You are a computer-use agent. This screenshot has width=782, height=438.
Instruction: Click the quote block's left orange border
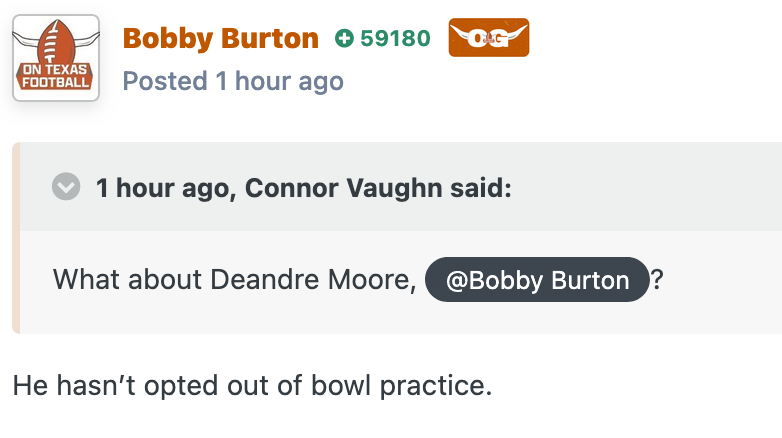pyautogui.click(x=16, y=238)
